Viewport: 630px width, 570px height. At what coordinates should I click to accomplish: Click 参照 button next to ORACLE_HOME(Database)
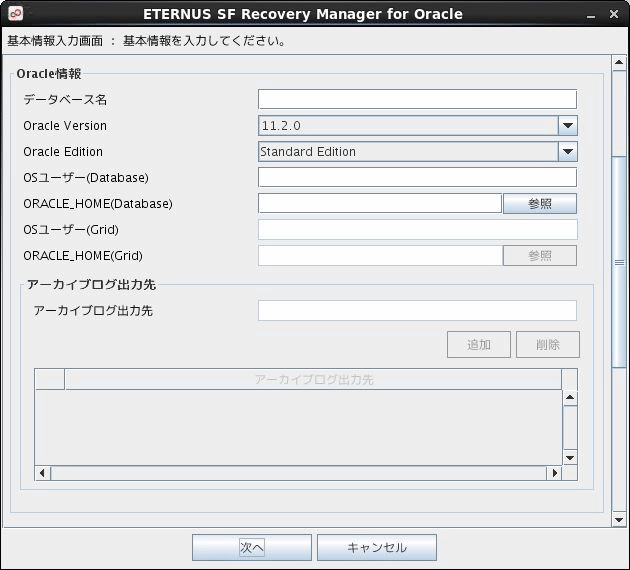pos(540,204)
